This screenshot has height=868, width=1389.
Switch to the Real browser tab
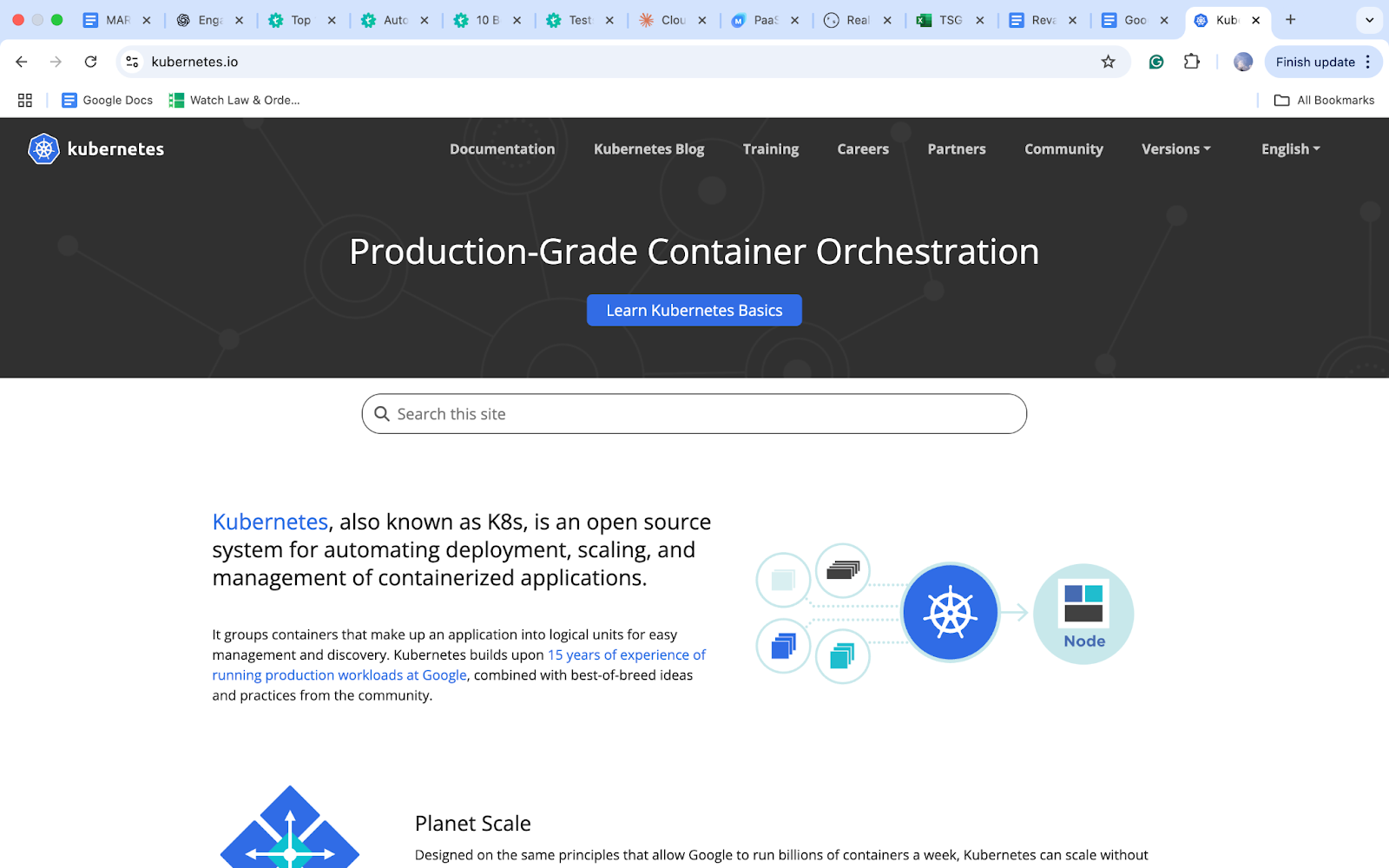[x=858, y=20]
